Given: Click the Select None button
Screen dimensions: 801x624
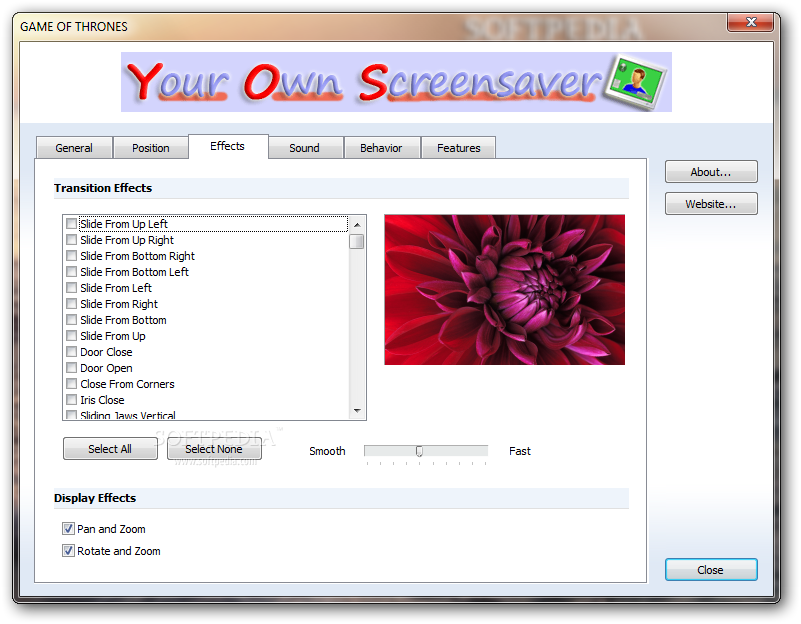Looking at the screenshot, I should click(214, 449).
